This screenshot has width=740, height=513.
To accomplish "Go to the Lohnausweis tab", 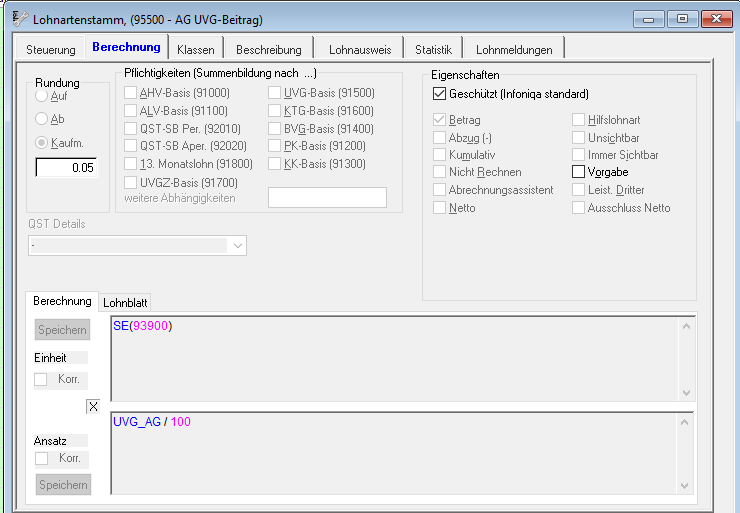I will click(360, 49).
